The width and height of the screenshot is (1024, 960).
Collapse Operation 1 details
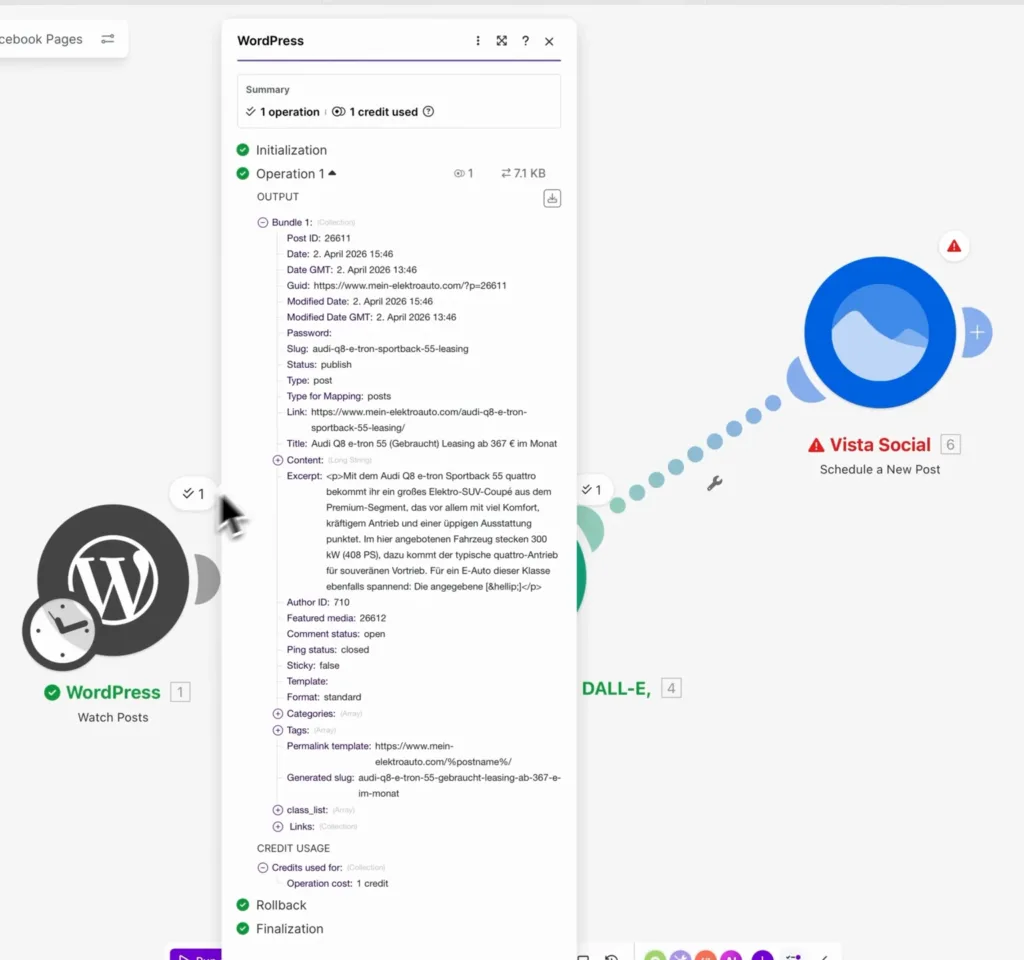pyautogui.click(x=332, y=173)
